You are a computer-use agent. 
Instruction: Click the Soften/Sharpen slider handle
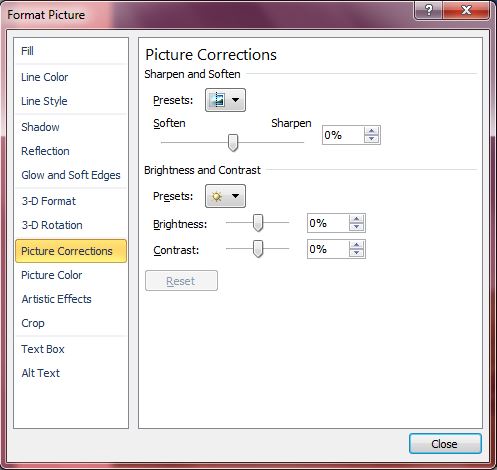click(x=233, y=143)
